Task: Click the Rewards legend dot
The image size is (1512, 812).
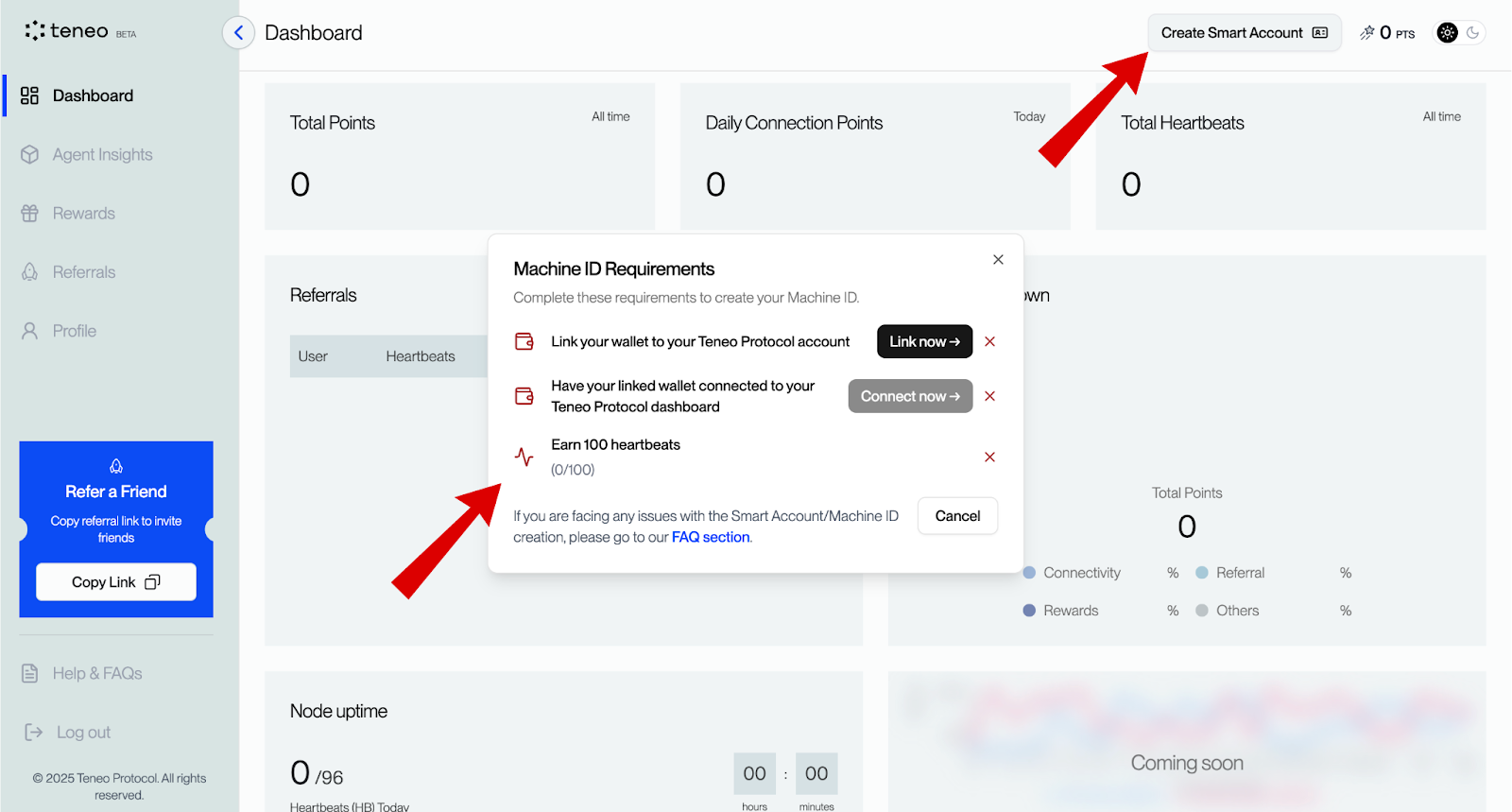Action: [1029, 611]
